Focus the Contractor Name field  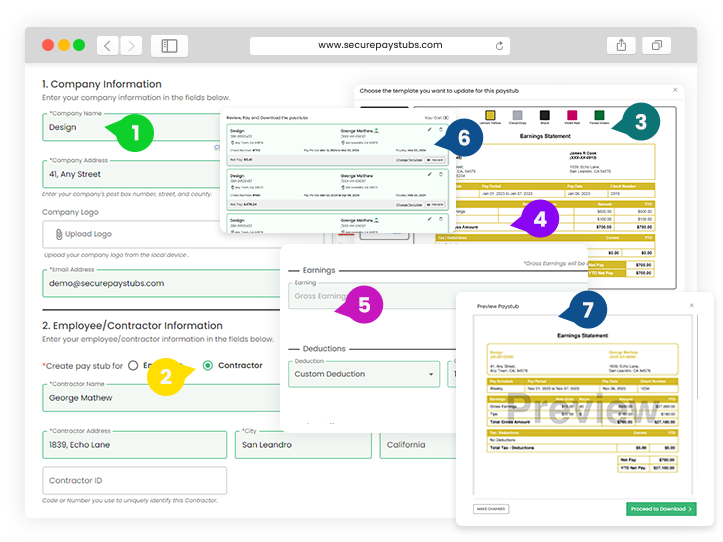pyautogui.click(x=161, y=398)
